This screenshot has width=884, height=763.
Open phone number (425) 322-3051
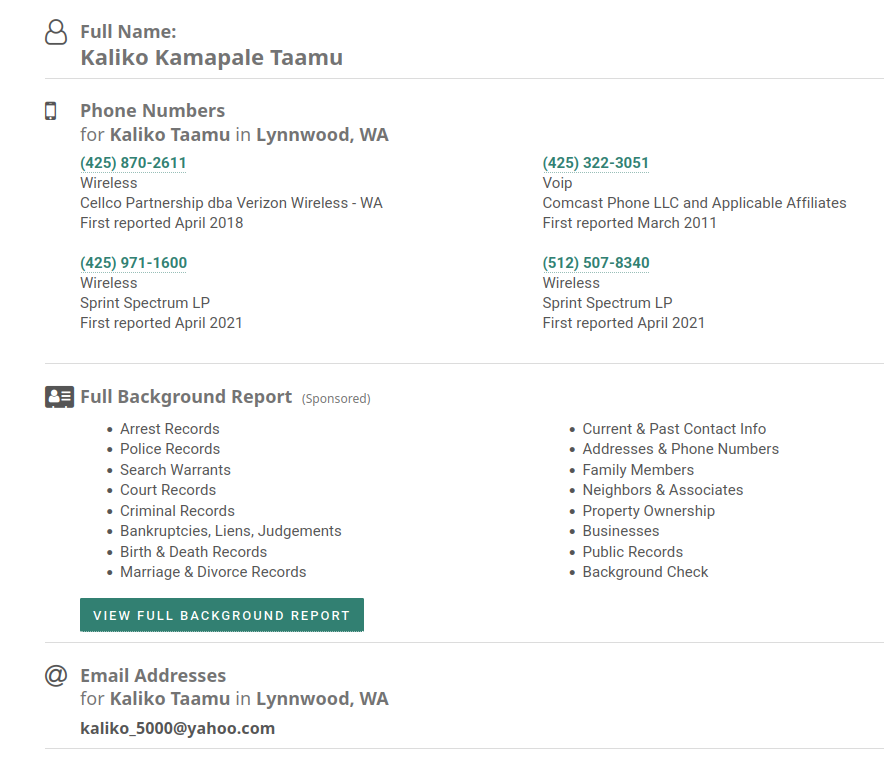tap(595, 163)
